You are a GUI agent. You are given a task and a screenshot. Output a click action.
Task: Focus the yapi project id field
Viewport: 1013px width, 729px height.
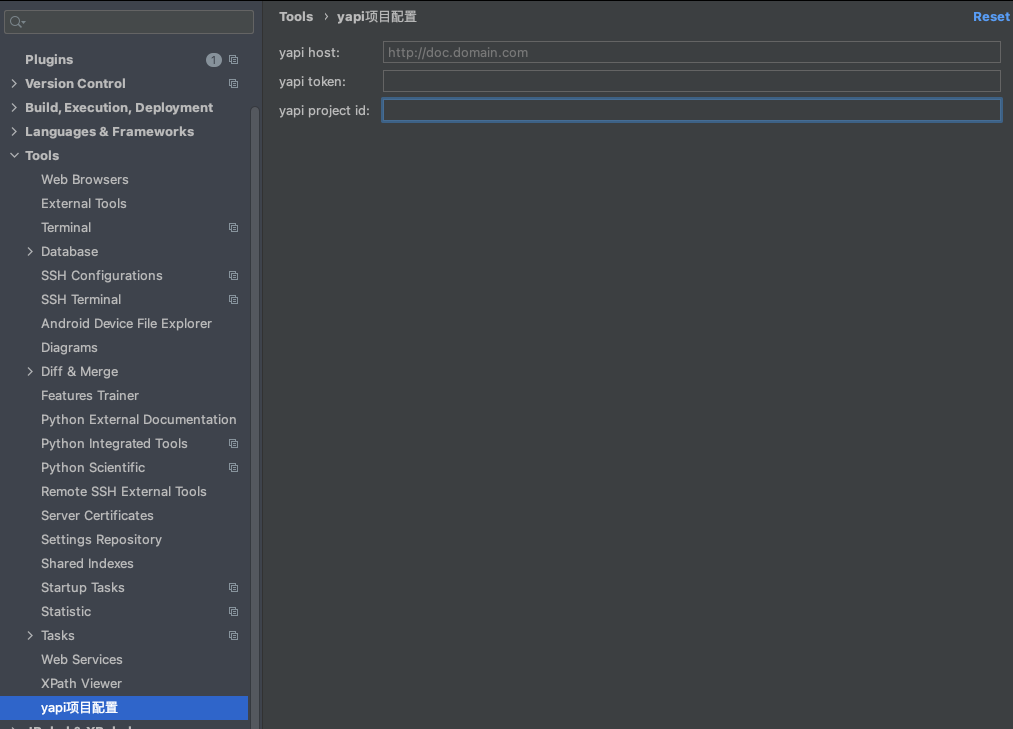pyautogui.click(x=691, y=110)
